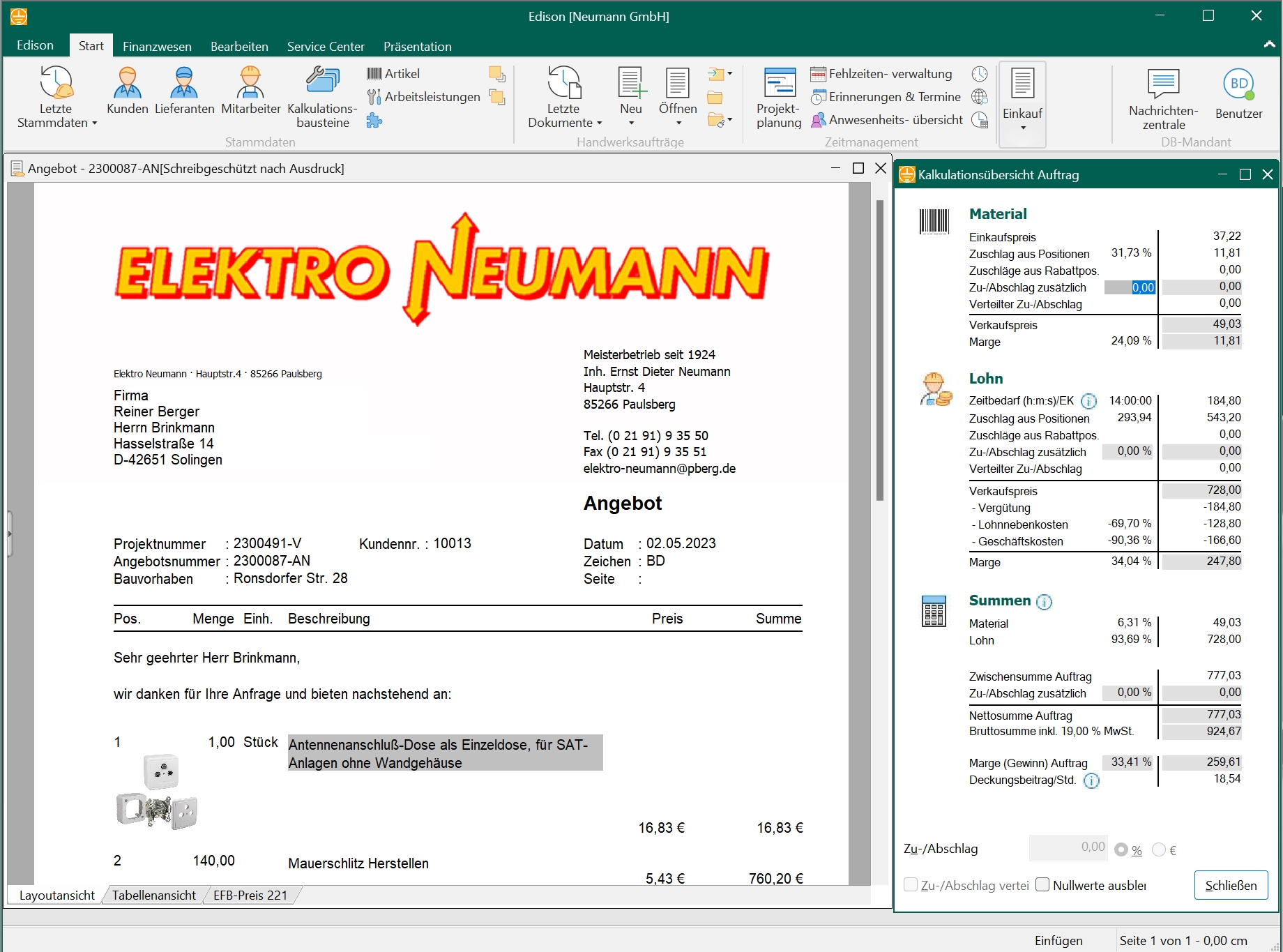The height and width of the screenshot is (952, 1283).
Task: Click the Material Zu-/Abschlag zusätzlich percent field
Action: point(1130,287)
